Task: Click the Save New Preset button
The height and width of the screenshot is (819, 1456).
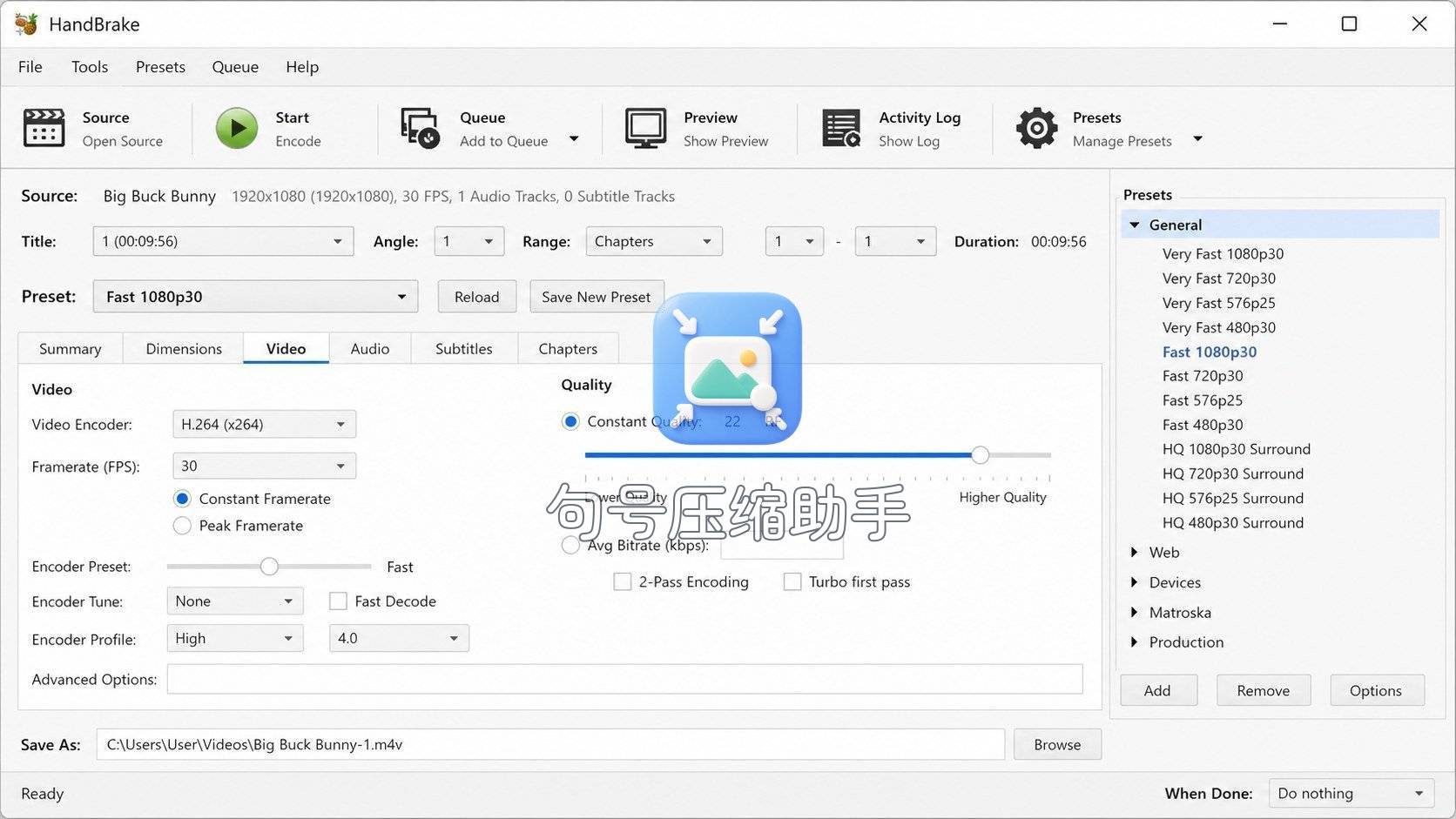Action: coord(597,297)
